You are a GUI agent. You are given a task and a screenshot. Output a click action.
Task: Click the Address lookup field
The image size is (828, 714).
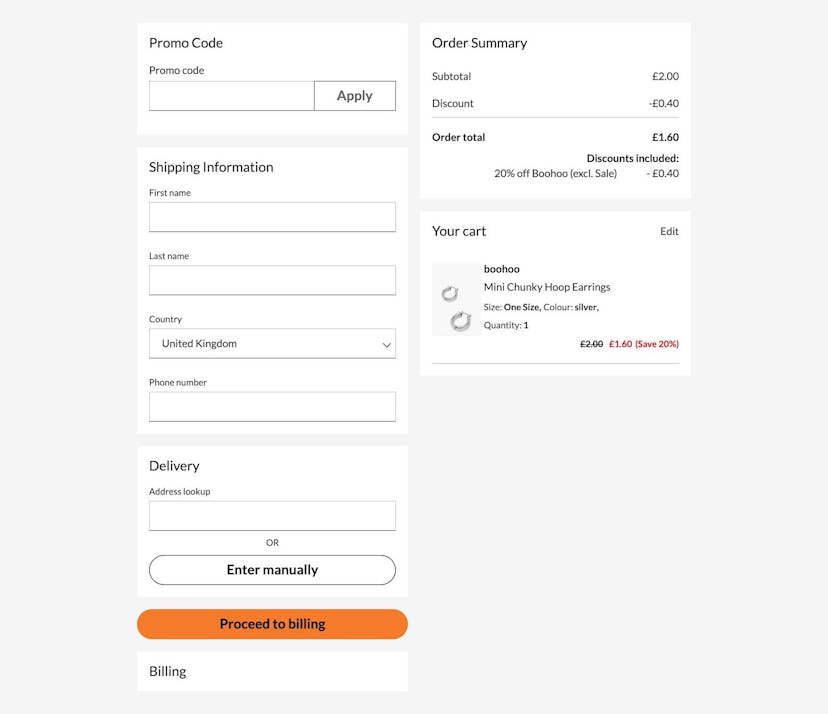click(272, 515)
